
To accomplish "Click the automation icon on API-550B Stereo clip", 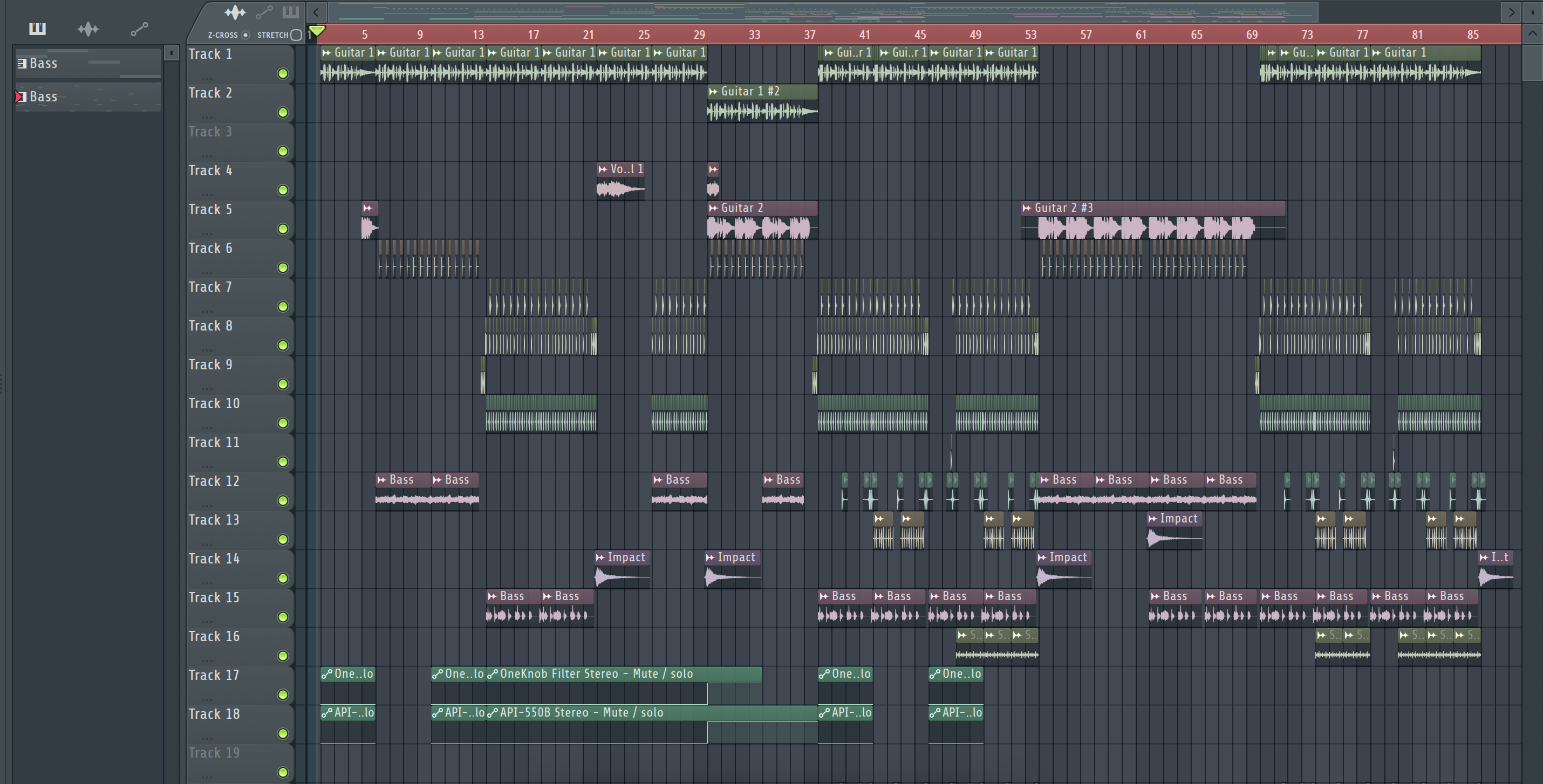I will [x=493, y=713].
